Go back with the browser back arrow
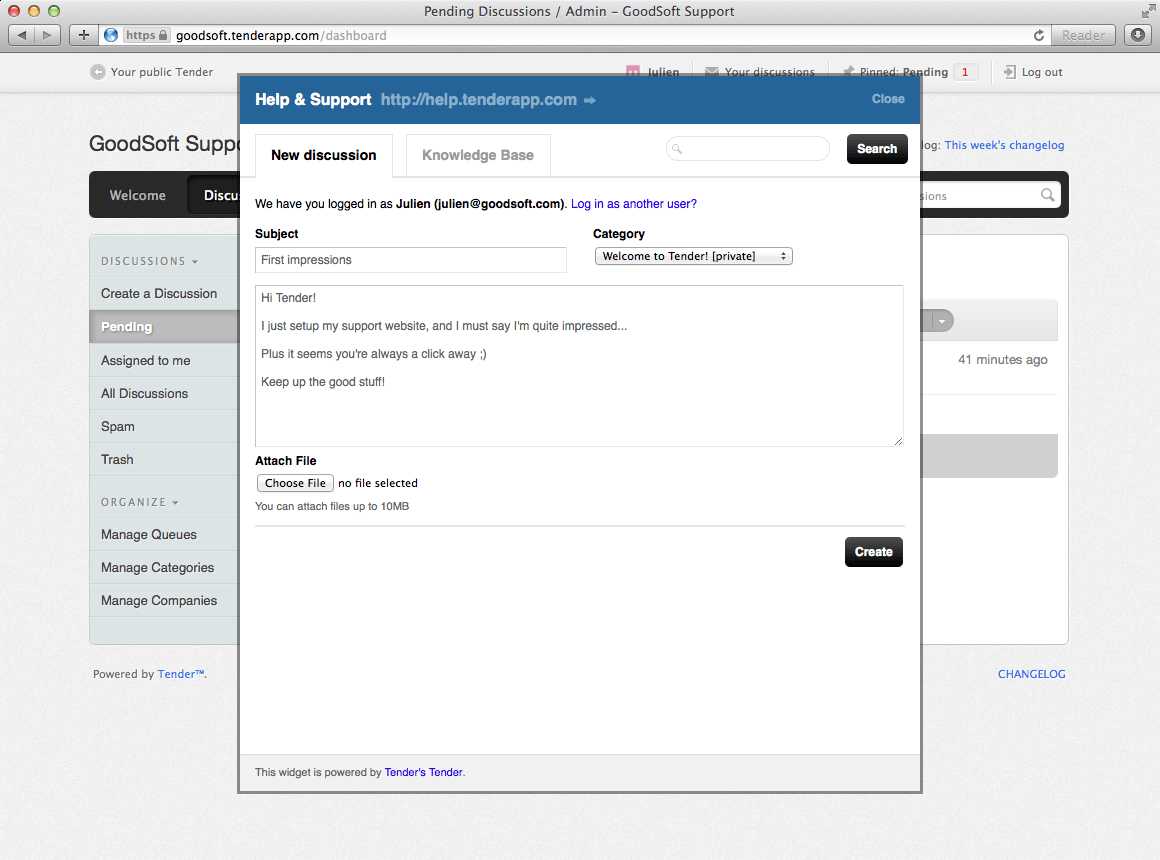 coord(22,35)
